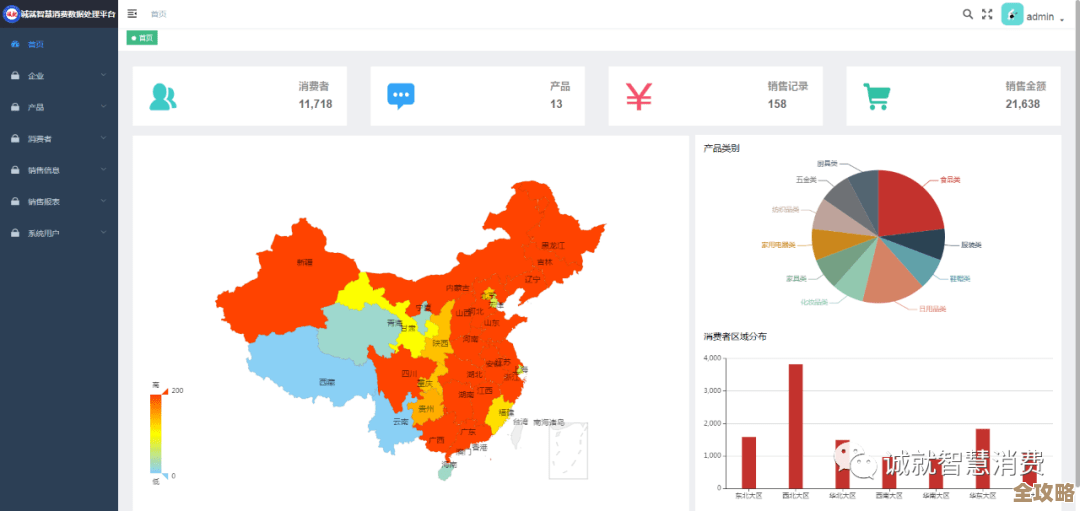
Task: Click the lock icon beside 企业
Action: click(15, 76)
